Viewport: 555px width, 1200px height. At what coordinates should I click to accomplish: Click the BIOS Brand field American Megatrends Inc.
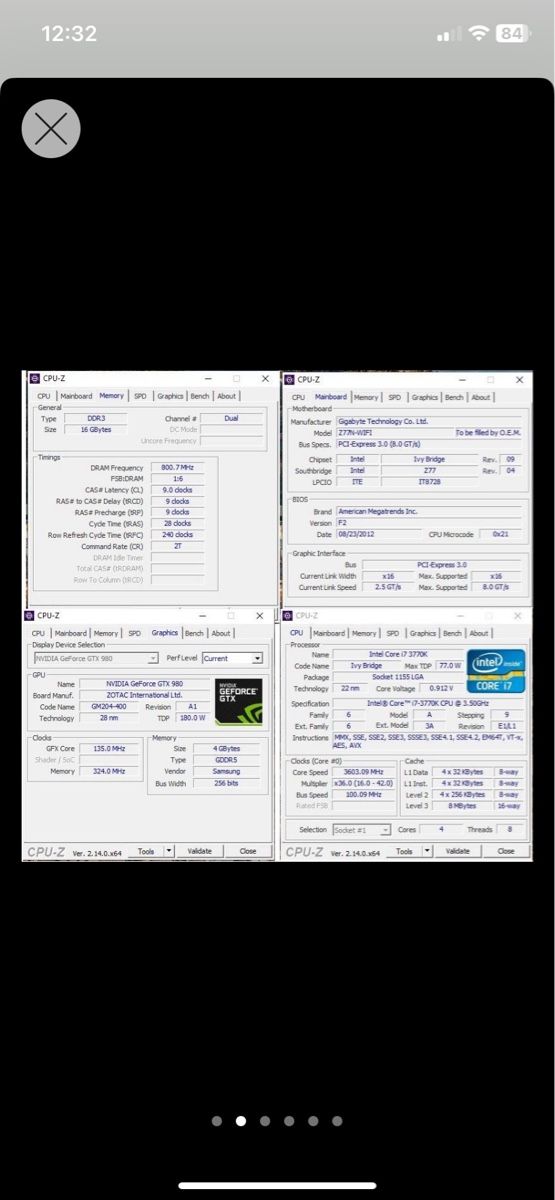point(430,511)
